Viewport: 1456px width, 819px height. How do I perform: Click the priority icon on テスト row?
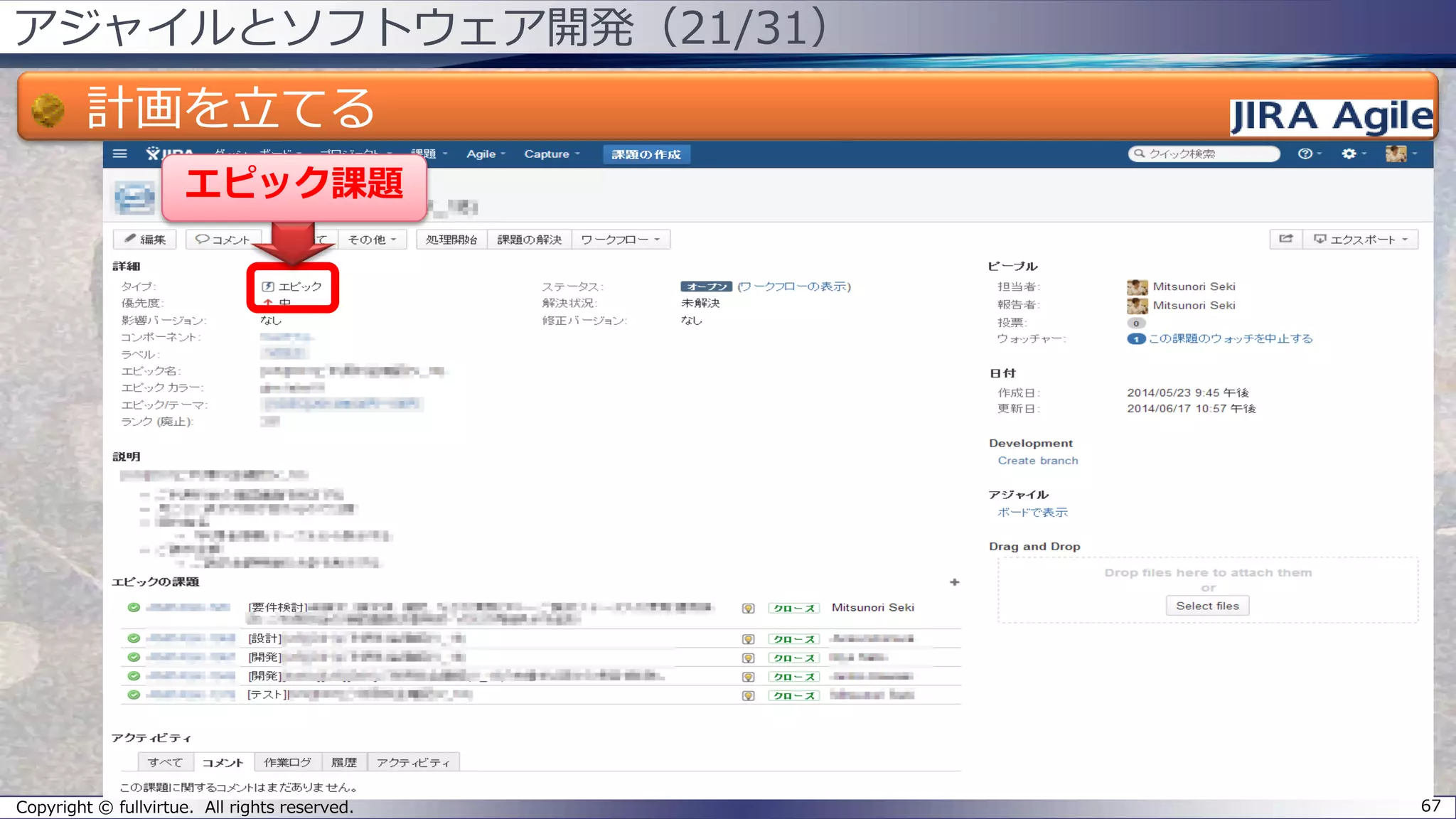tap(748, 696)
